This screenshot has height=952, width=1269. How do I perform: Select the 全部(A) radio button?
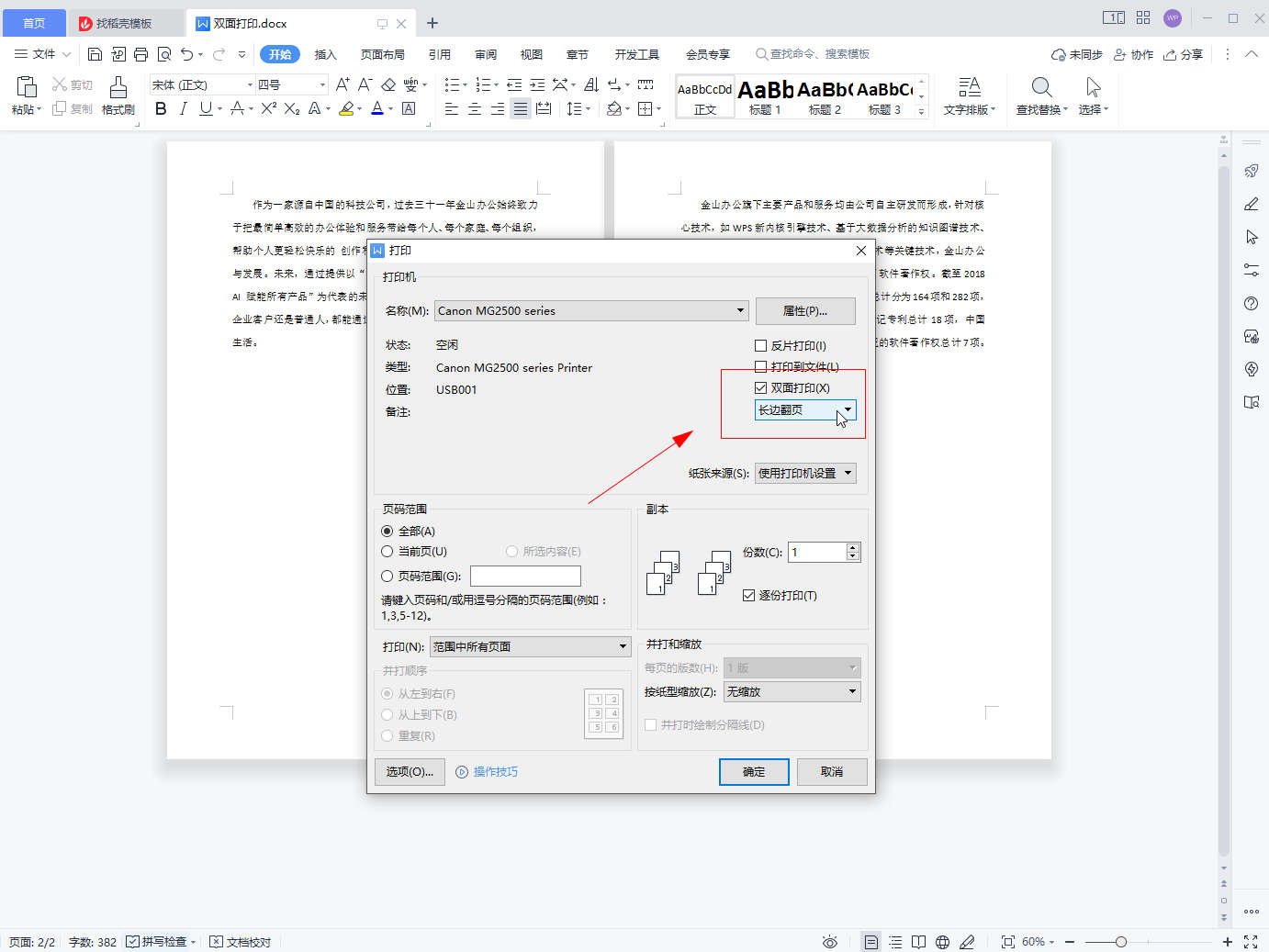(387, 531)
